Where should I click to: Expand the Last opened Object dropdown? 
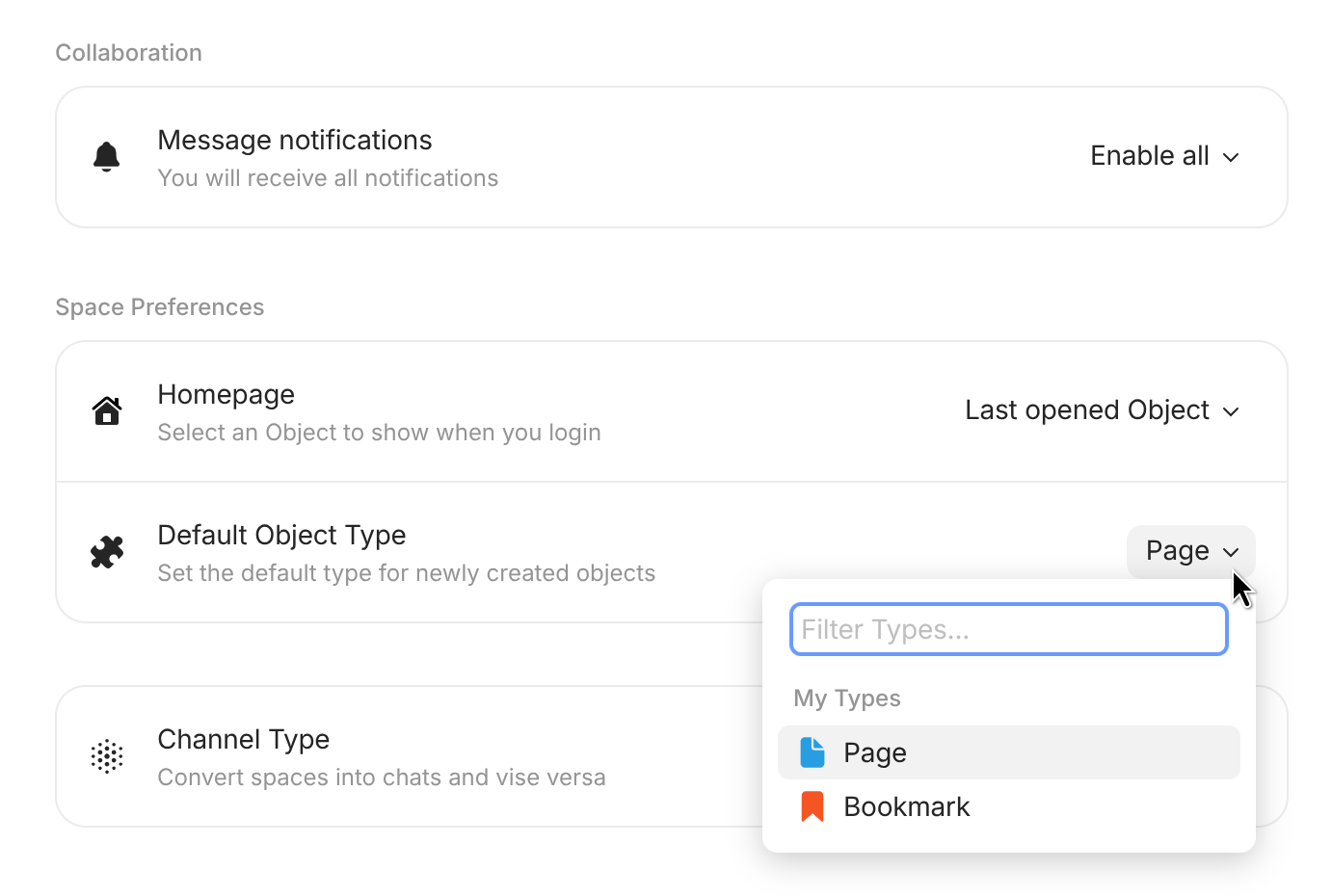pyautogui.click(x=1102, y=410)
